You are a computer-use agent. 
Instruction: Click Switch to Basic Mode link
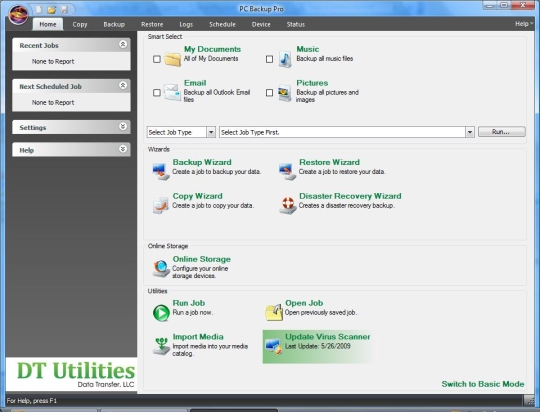tap(483, 384)
